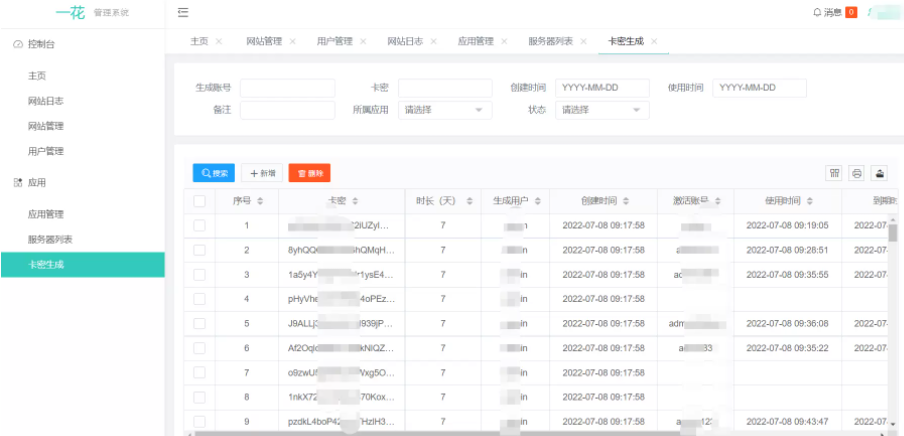Click the print table icon
This screenshot has height=436, width=904.
coord(857,173)
